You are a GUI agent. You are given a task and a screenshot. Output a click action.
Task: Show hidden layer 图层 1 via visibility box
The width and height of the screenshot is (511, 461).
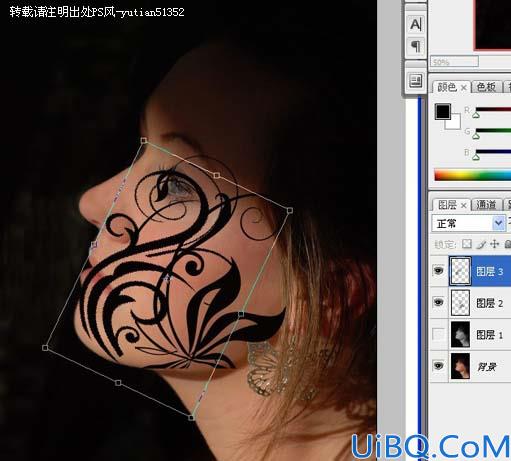(x=439, y=334)
